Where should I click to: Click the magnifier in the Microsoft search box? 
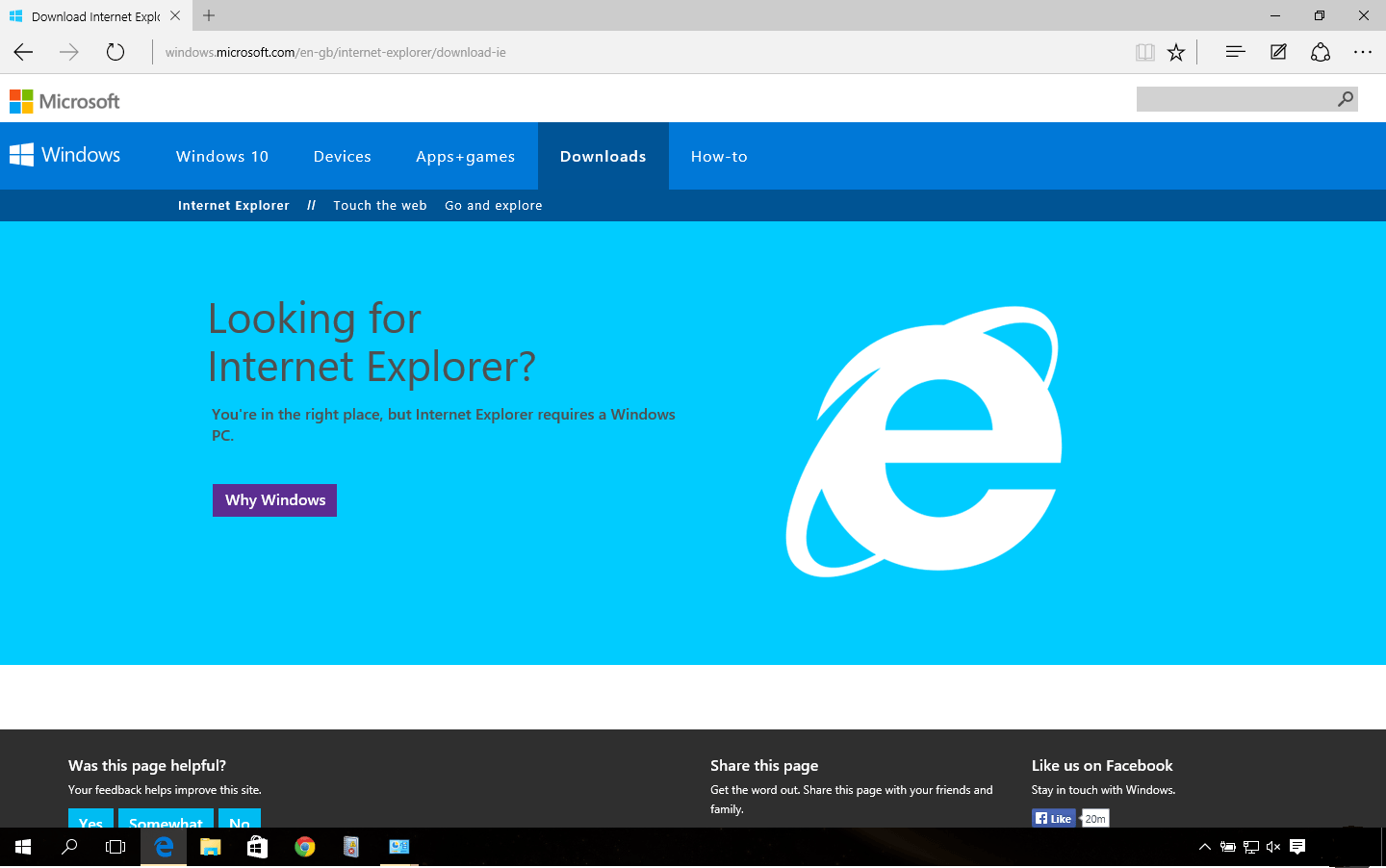(x=1345, y=99)
